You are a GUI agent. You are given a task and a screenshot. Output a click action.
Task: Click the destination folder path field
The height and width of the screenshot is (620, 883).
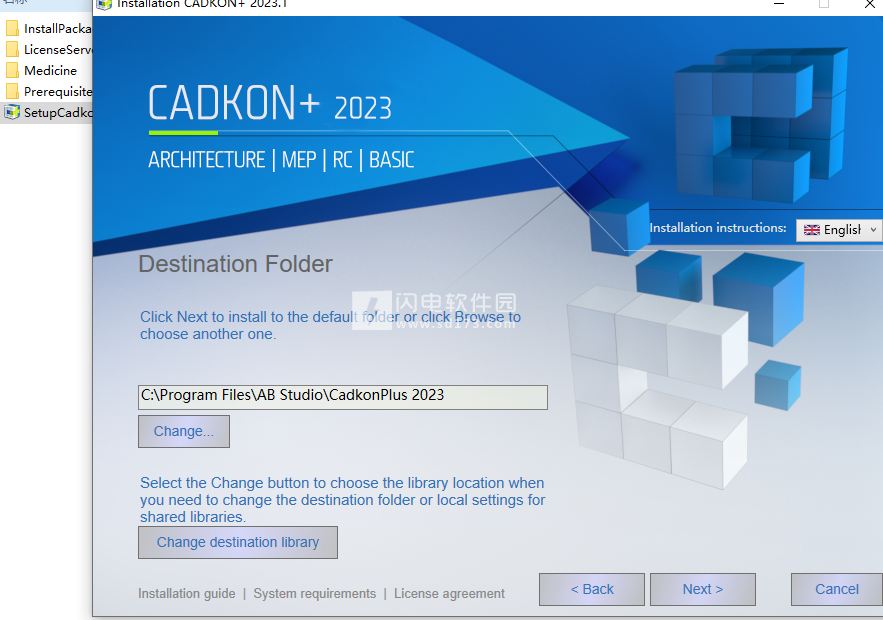pyautogui.click(x=342, y=397)
